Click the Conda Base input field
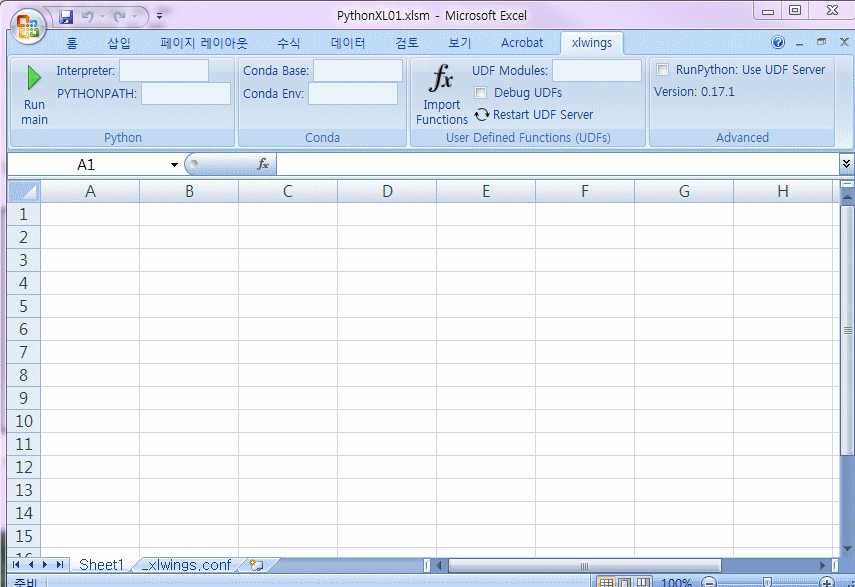 click(358, 70)
